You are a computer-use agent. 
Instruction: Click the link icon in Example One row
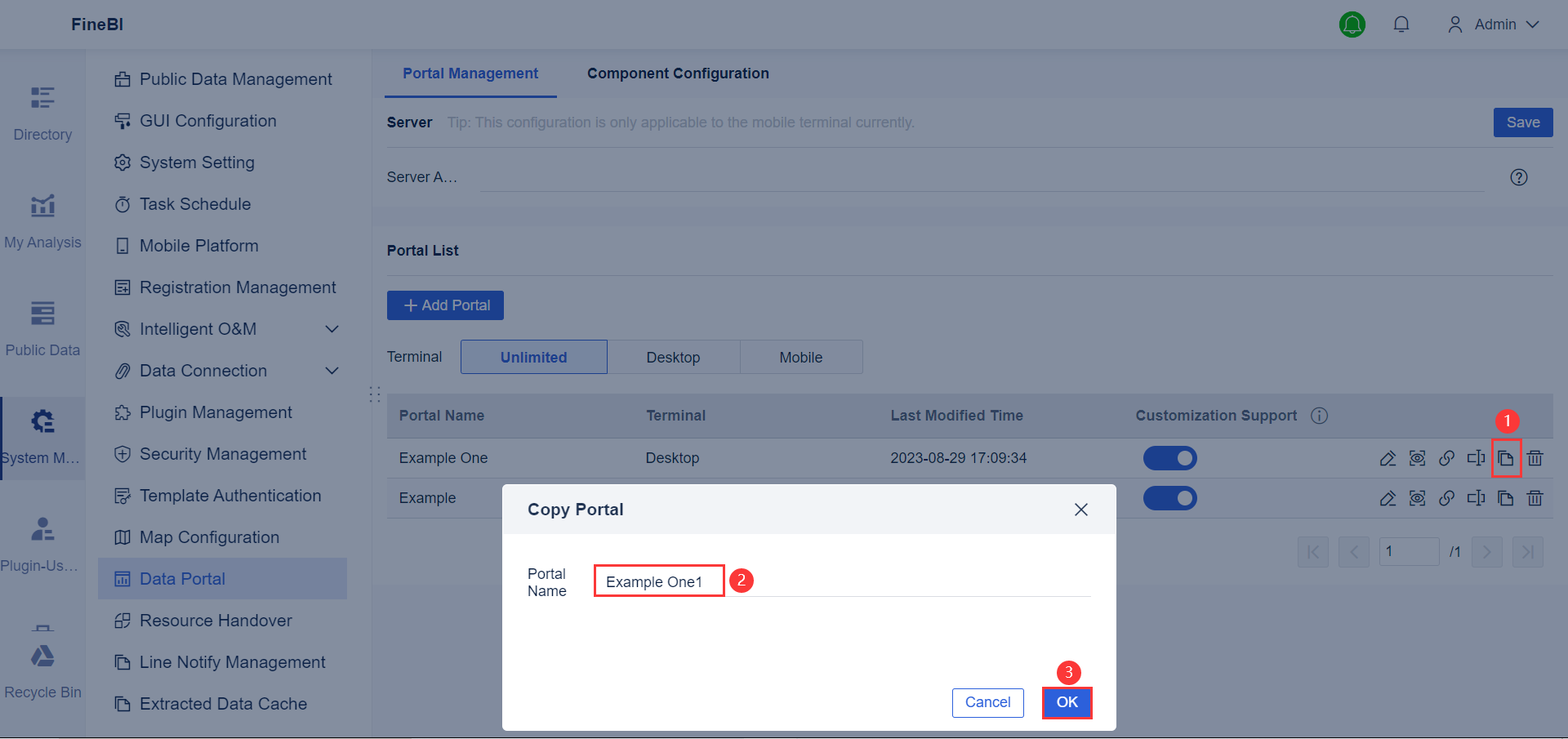coord(1446,458)
